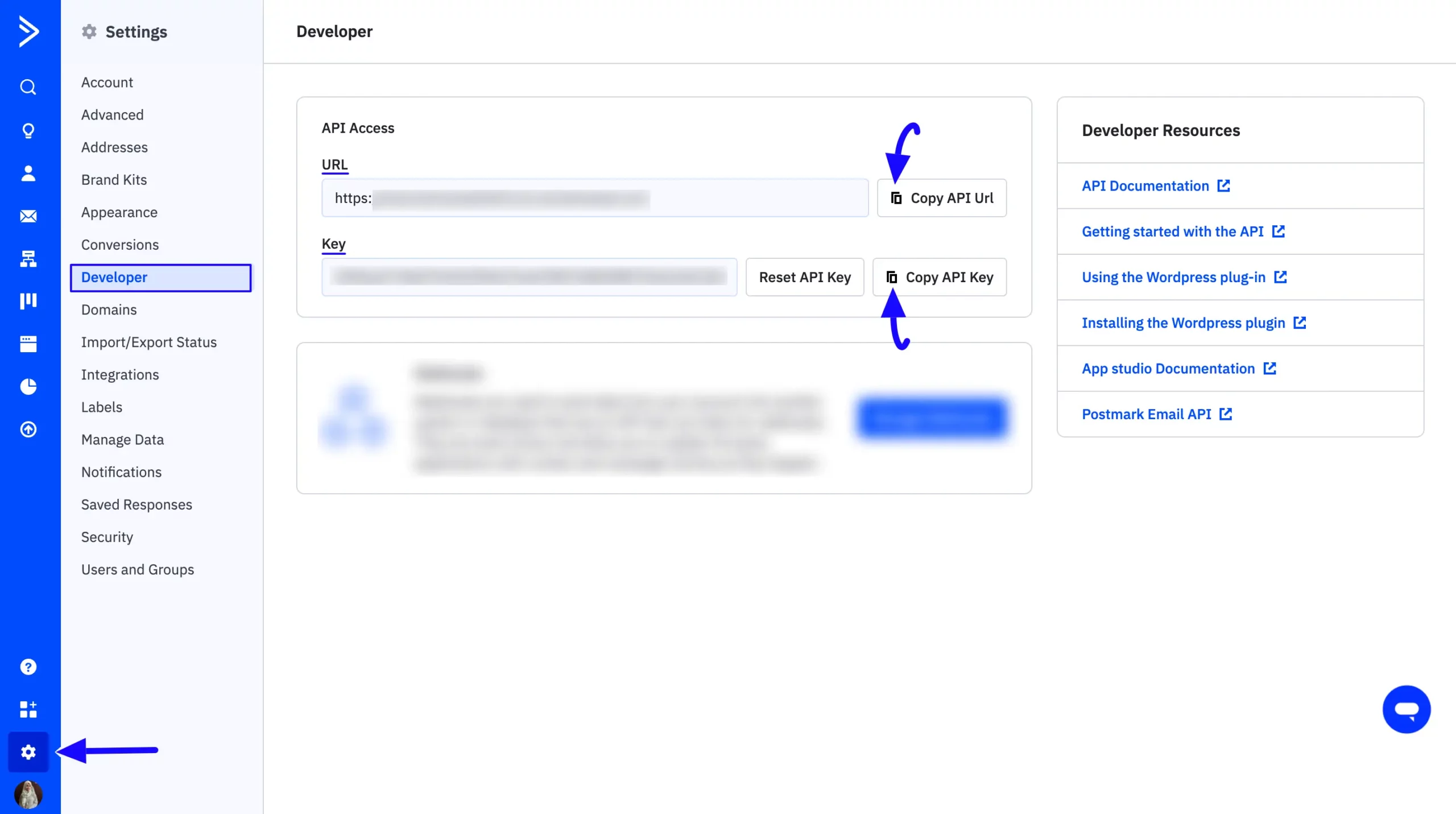Open the Apps grid plus icon
The width and height of the screenshot is (1456, 814).
click(x=28, y=709)
